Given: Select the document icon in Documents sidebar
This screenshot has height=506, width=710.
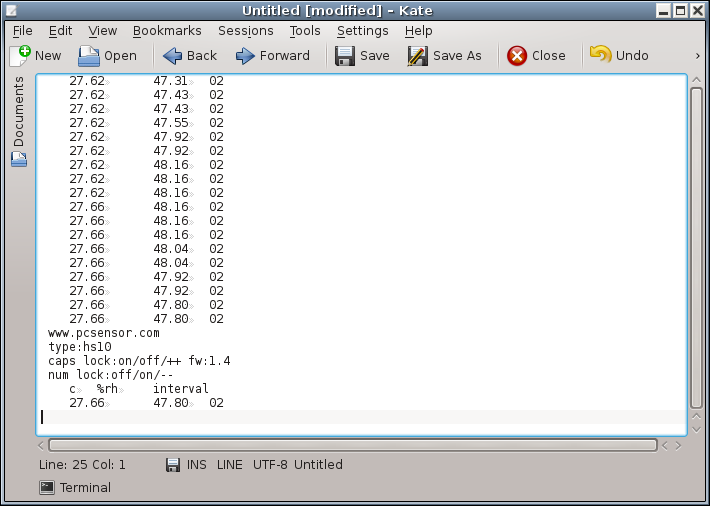Looking at the screenshot, I should tap(19, 159).
